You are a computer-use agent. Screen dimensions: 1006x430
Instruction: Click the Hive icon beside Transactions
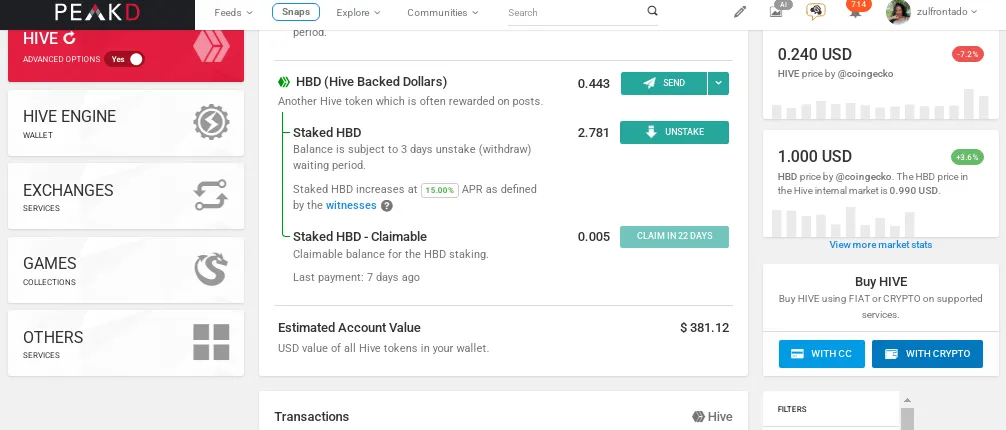698,417
